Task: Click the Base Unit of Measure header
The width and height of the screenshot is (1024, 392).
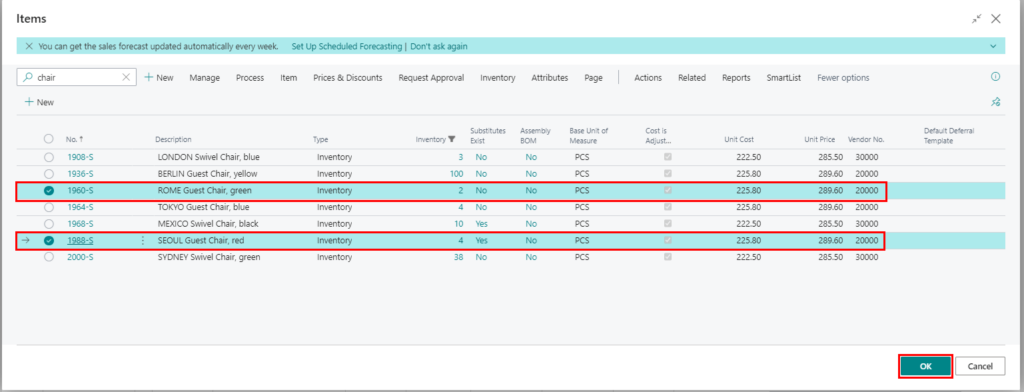Action: [588, 135]
